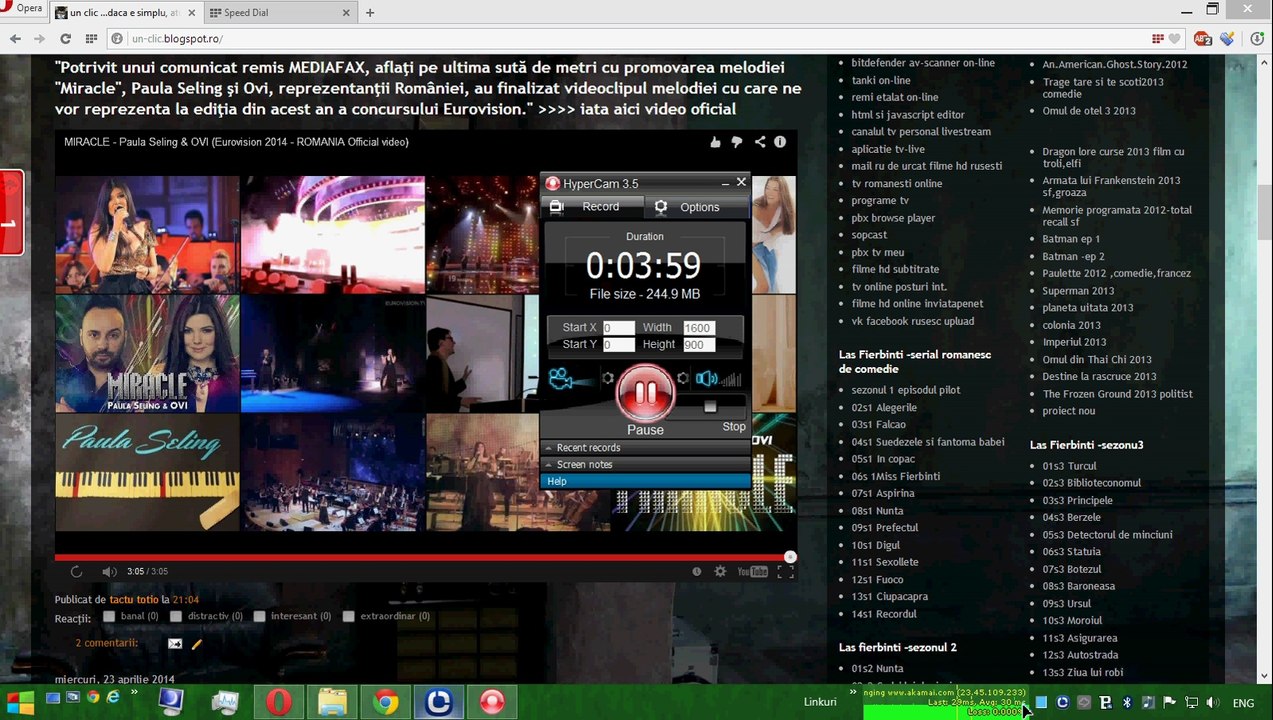Viewport: 1273px width, 720px height.
Task: Open Bluetooth tray icon
Action: point(1126,703)
